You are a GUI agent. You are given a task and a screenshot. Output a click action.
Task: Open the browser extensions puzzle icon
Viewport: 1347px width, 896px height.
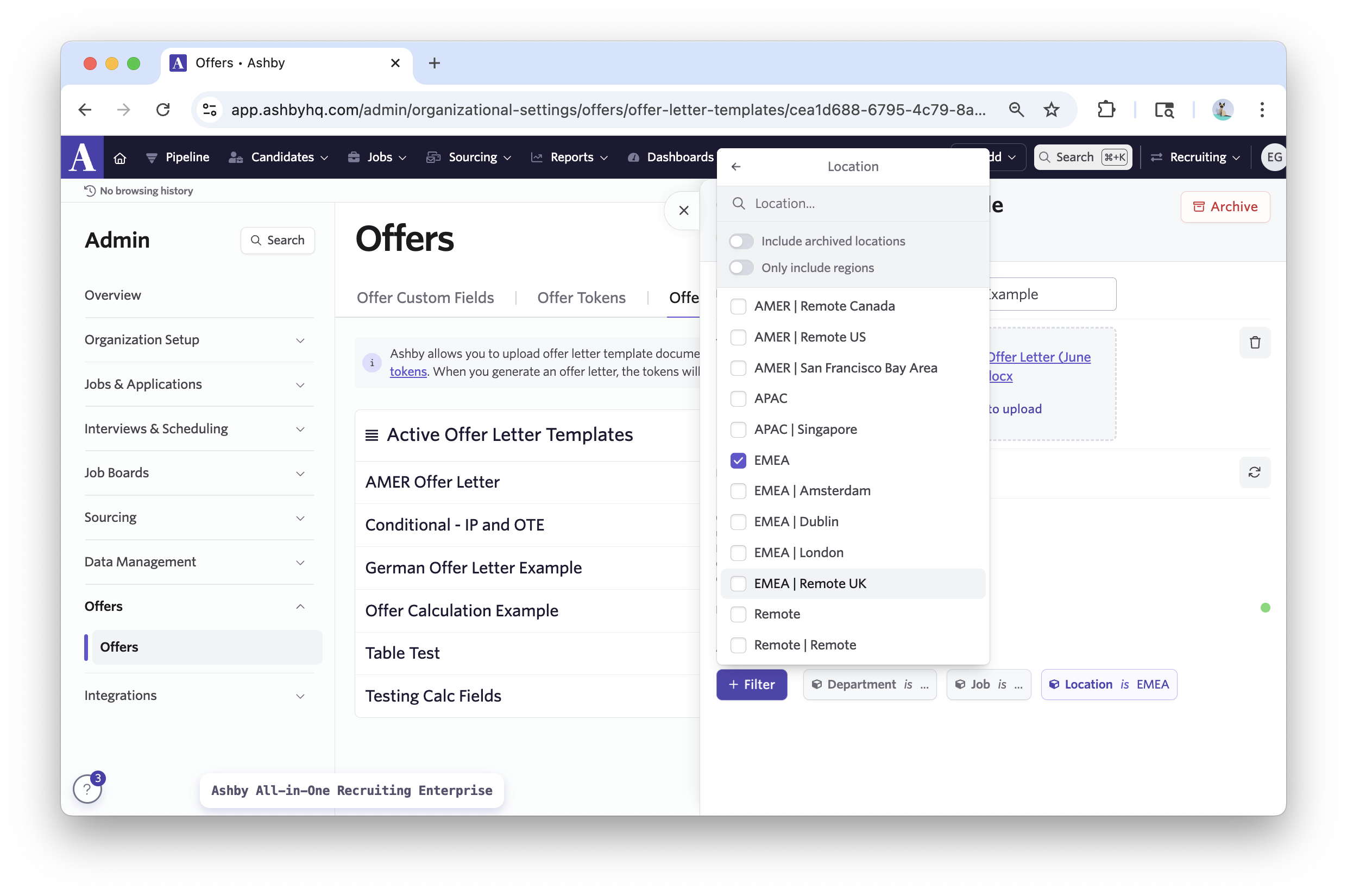1106,109
